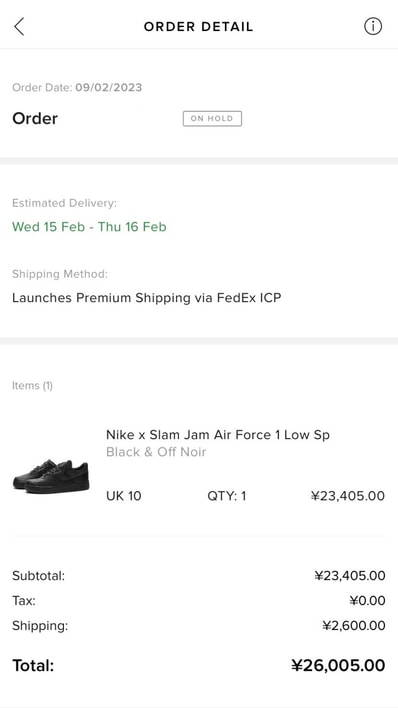Open the info icon in header

point(373,26)
